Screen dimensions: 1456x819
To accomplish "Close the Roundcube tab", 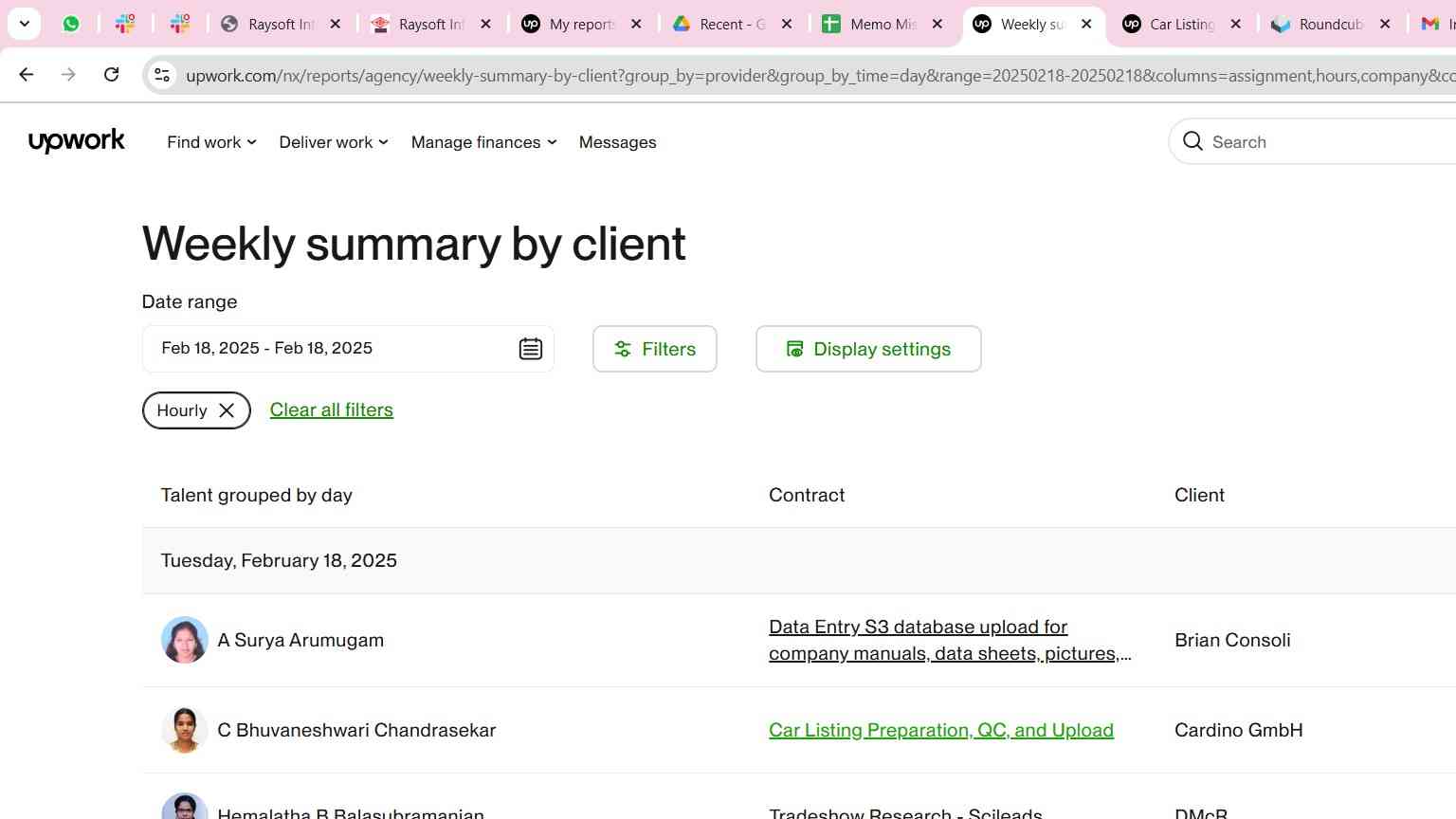I will click(x=1385, y=24).
